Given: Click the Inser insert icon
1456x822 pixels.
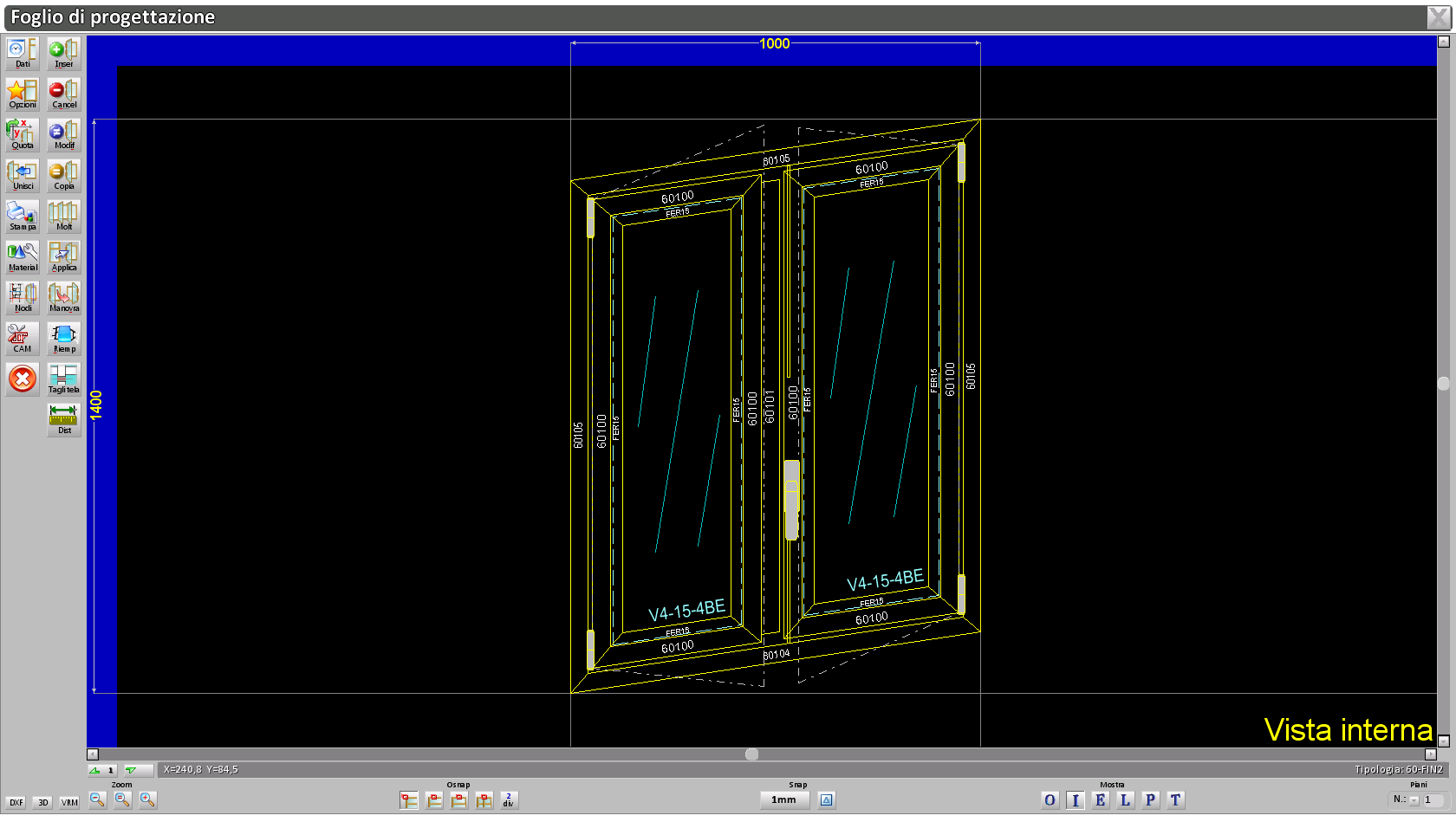Looking at the screenshot, I should click(x=64, y=54).
